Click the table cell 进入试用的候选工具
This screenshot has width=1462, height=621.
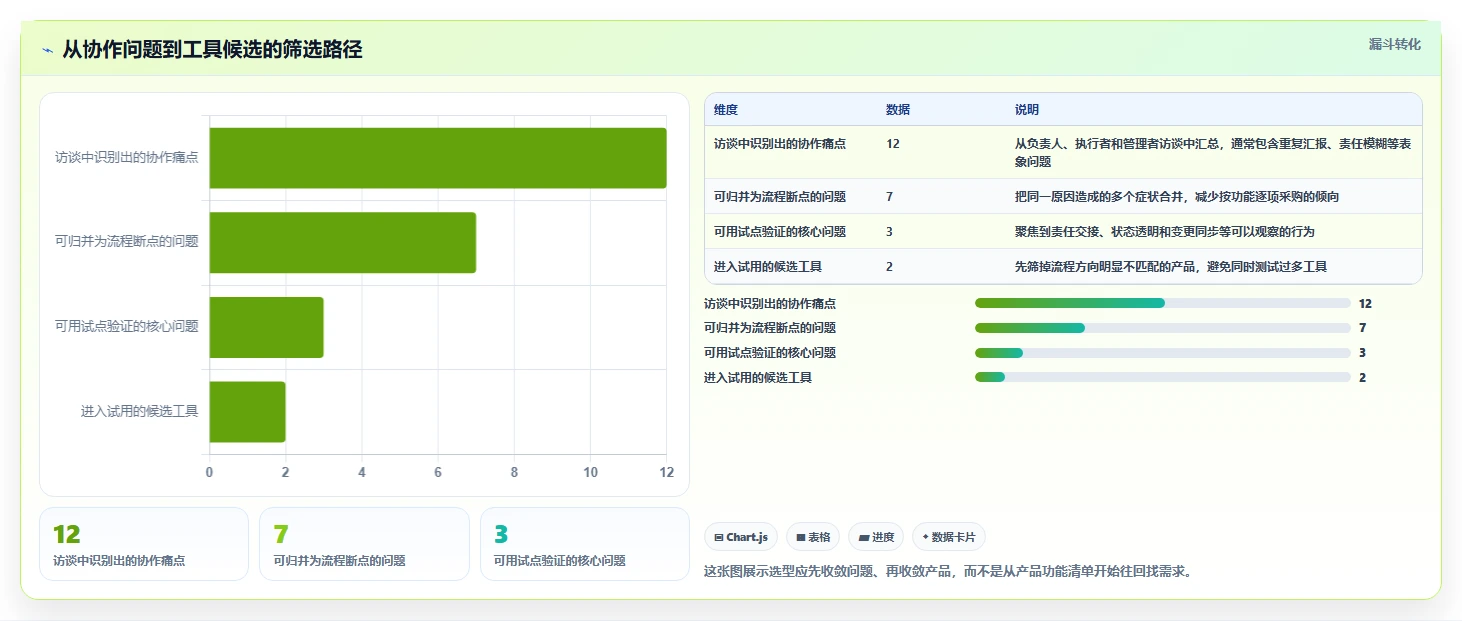pos(768,267)
